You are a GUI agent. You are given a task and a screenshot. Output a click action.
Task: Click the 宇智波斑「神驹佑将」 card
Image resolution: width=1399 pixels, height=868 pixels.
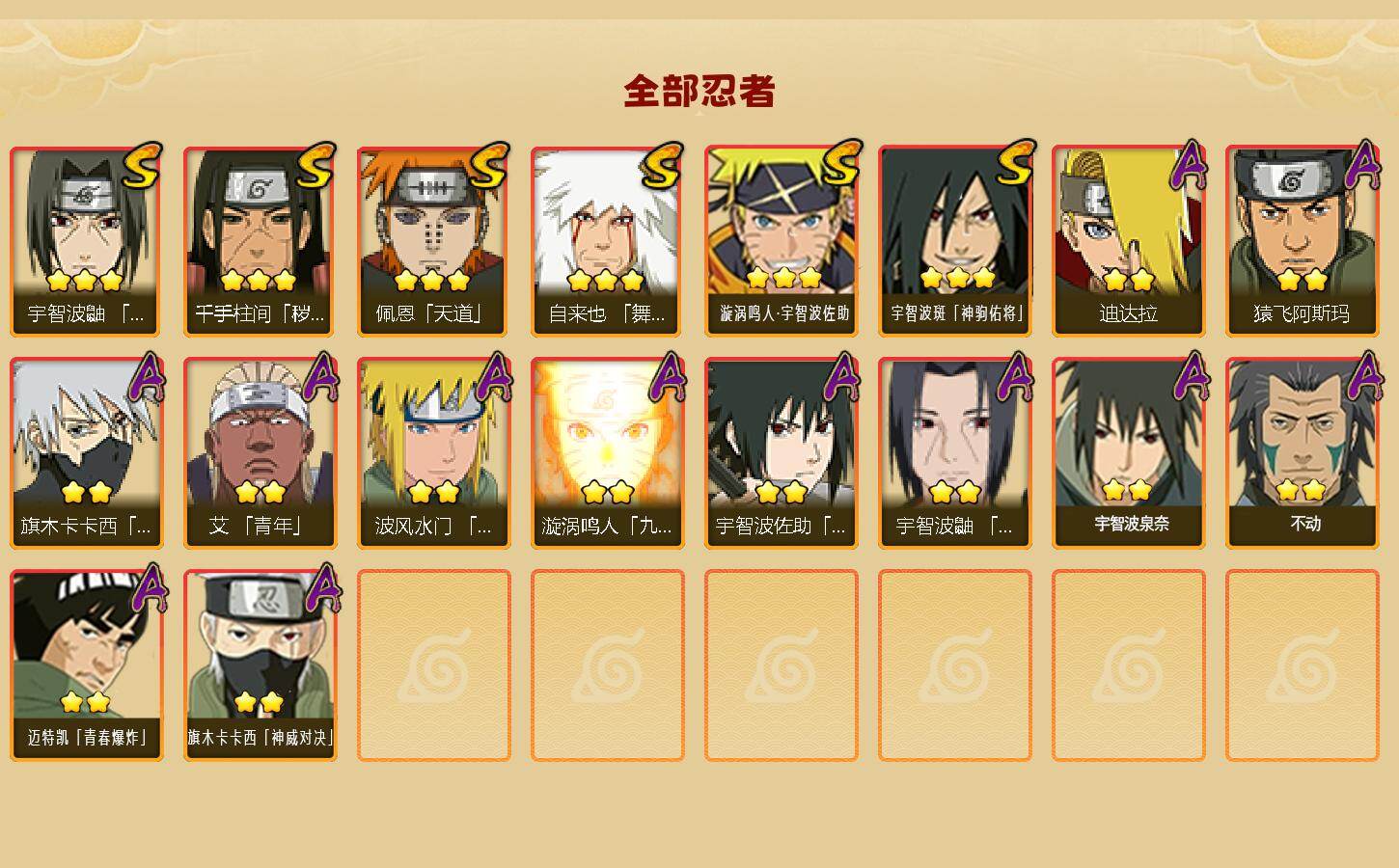[954, 241]
